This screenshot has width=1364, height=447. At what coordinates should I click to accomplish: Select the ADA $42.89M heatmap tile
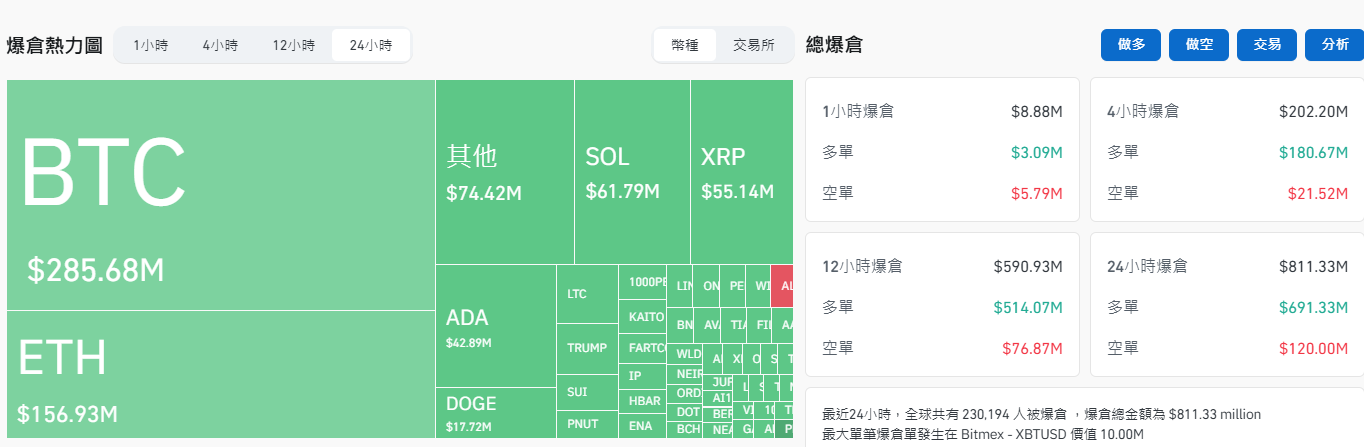point(496,326)
